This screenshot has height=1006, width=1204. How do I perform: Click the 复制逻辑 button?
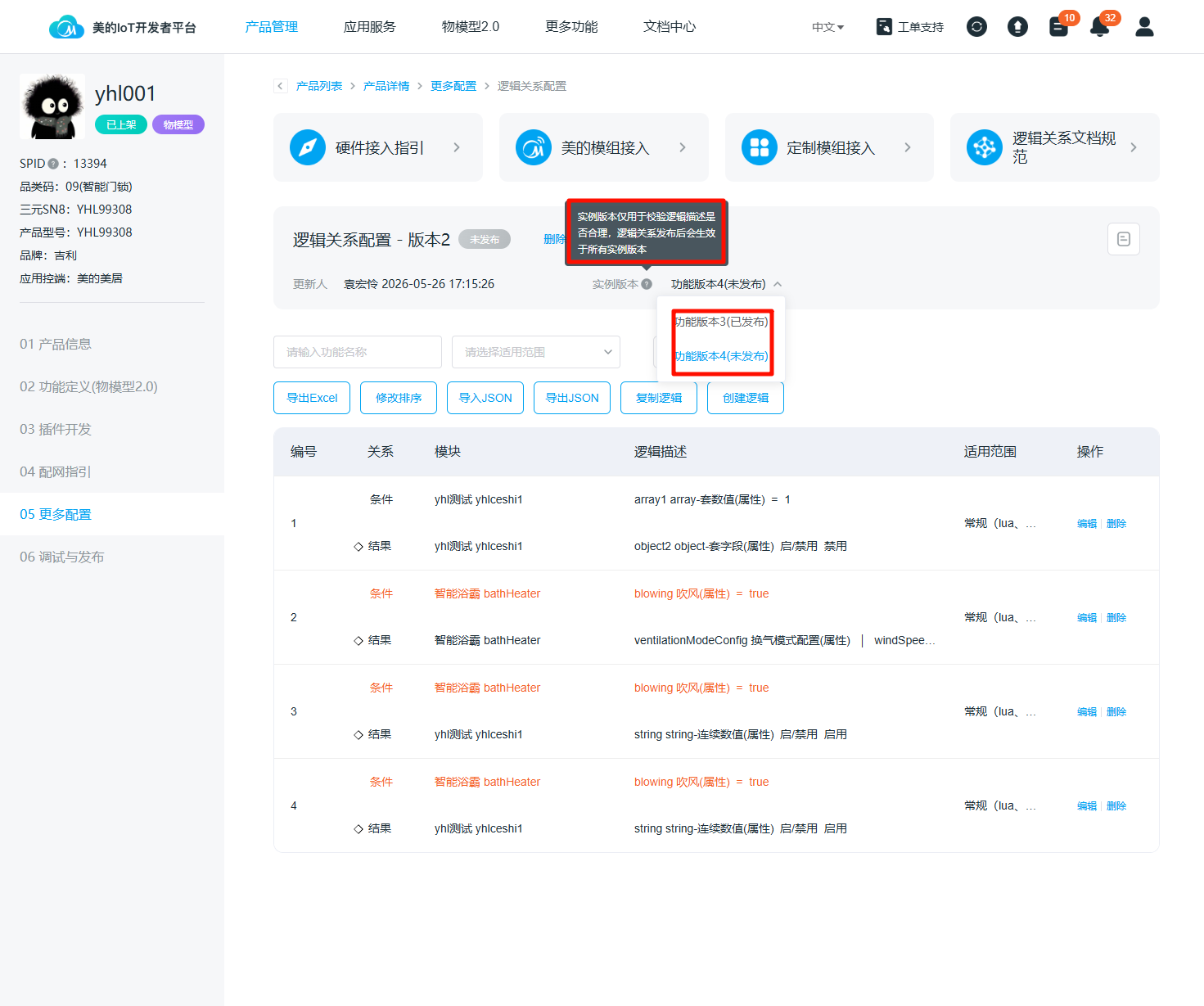click(x=659, y=398)
